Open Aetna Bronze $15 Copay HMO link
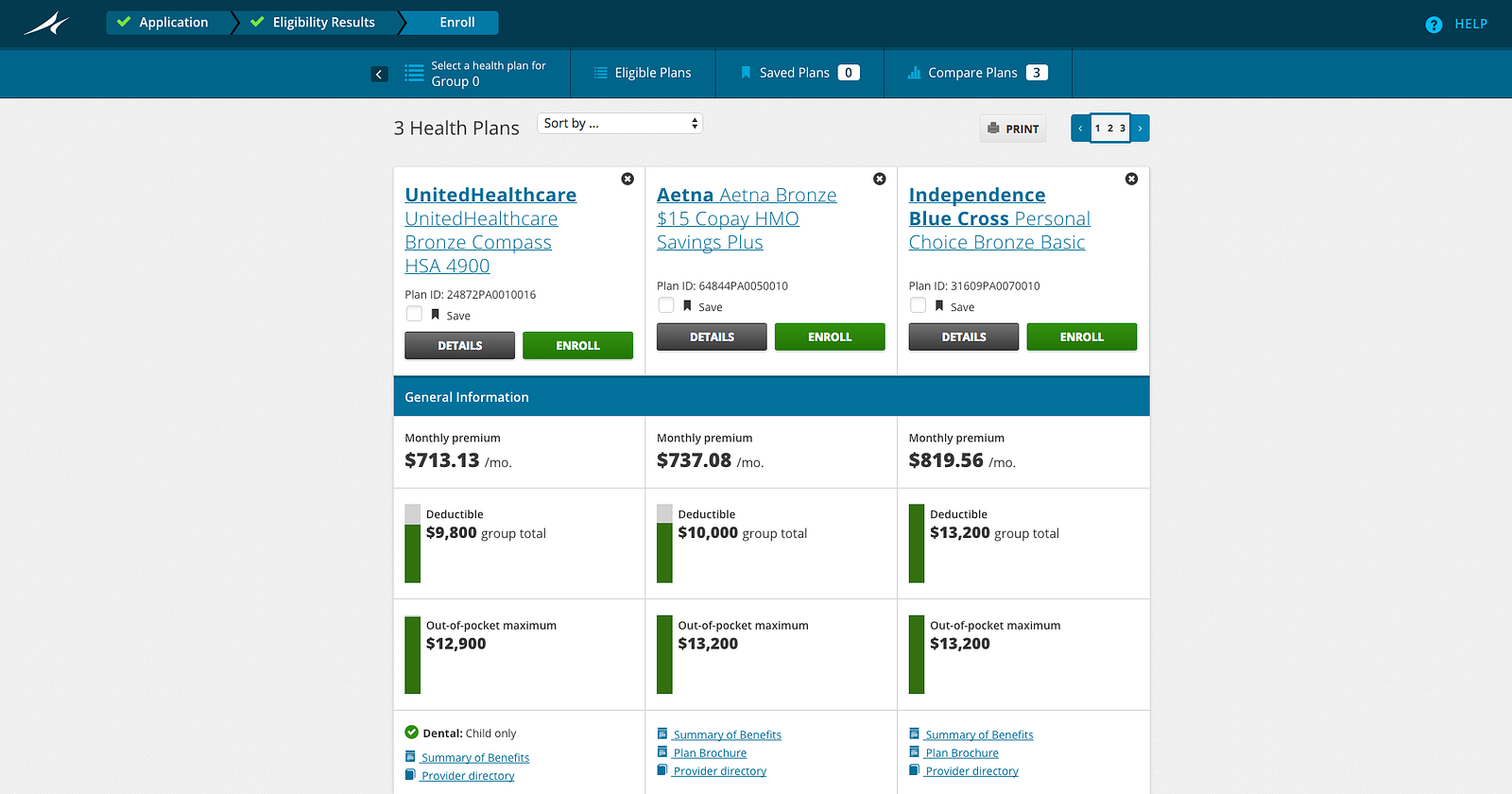The width and height of the screenshot is (1512, 794). point(747,218)
